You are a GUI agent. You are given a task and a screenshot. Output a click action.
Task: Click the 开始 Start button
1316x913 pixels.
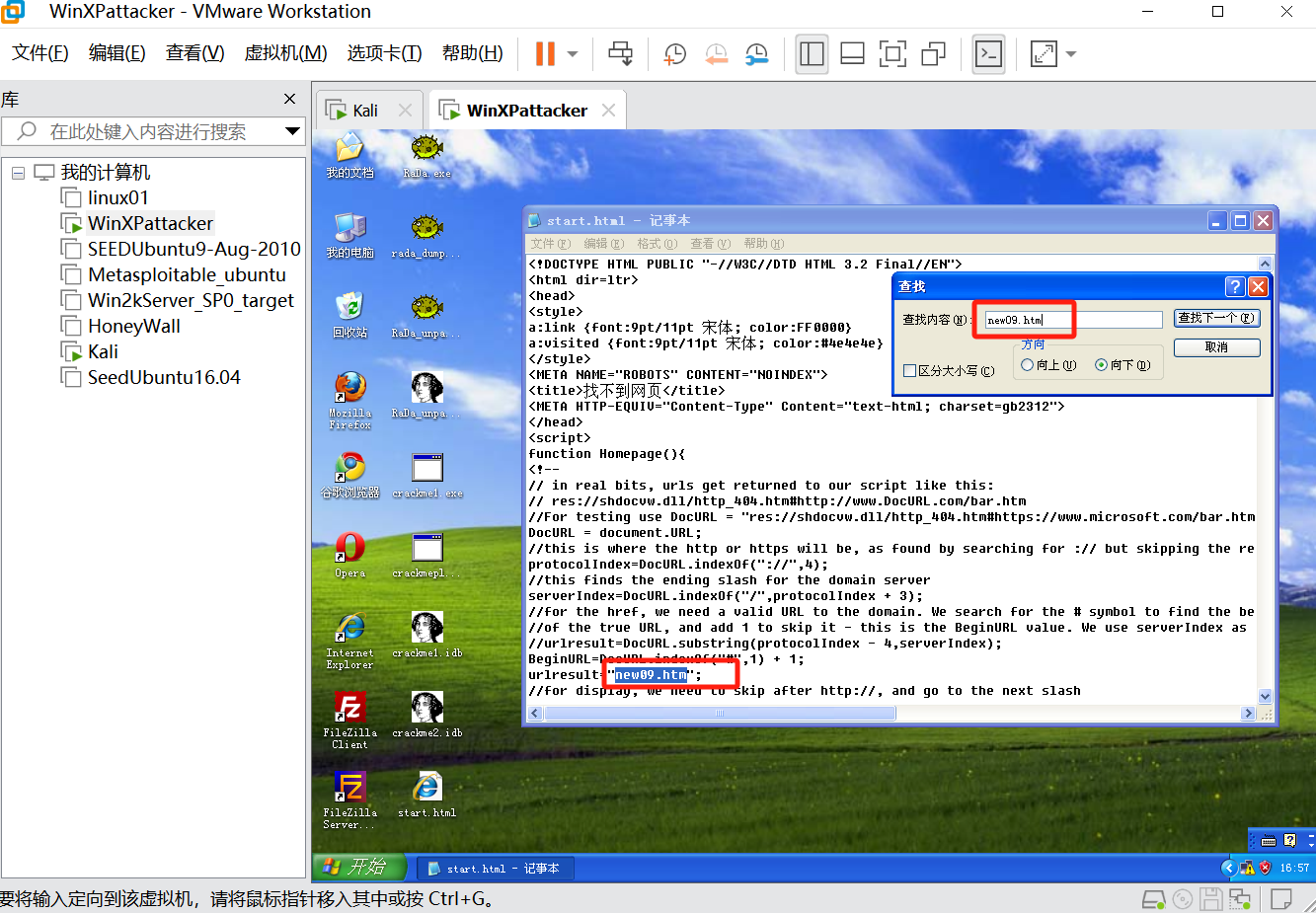tap(358, 867)
